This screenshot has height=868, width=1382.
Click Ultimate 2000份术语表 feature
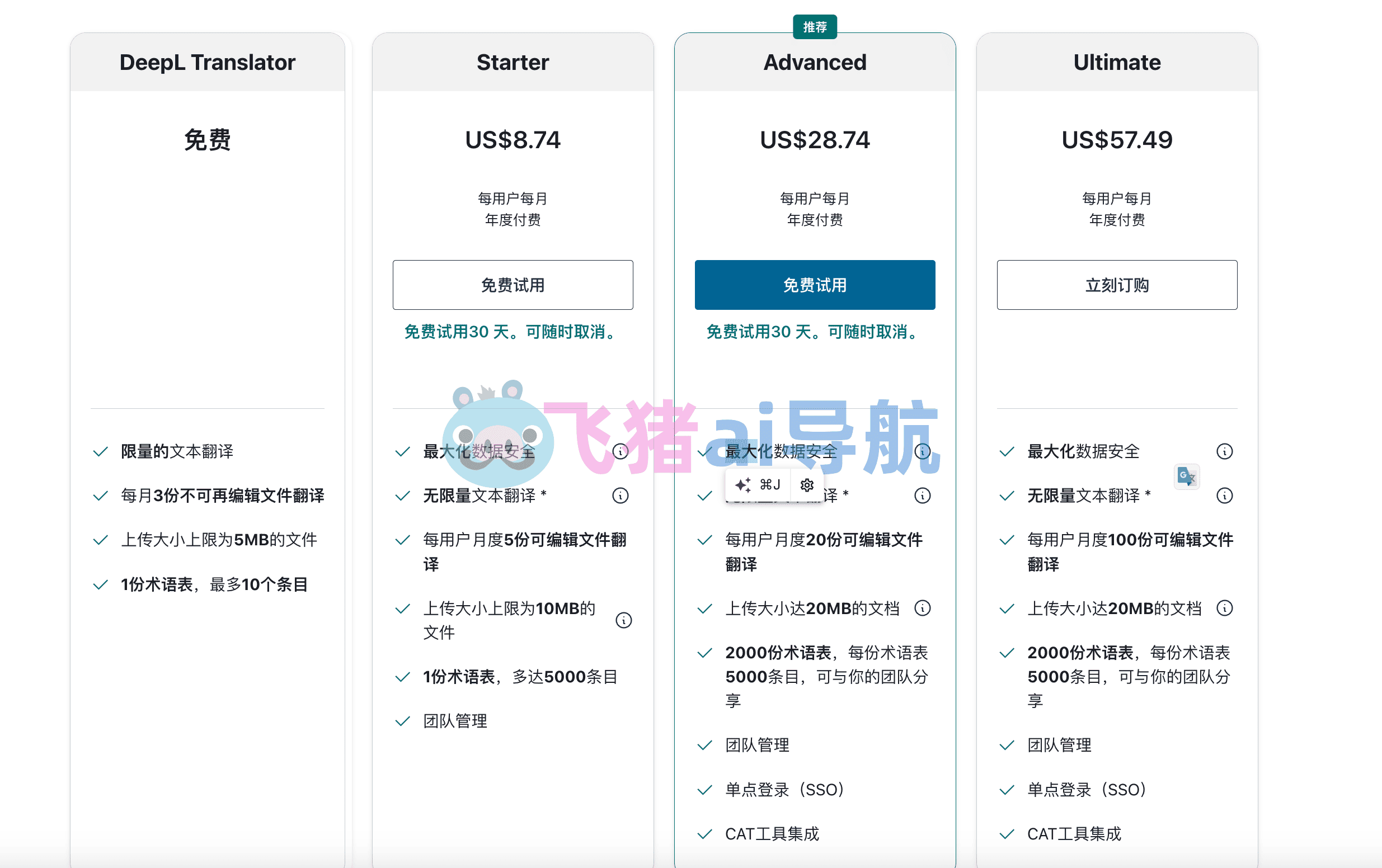pyautogui.click(x=1129, y=677)
